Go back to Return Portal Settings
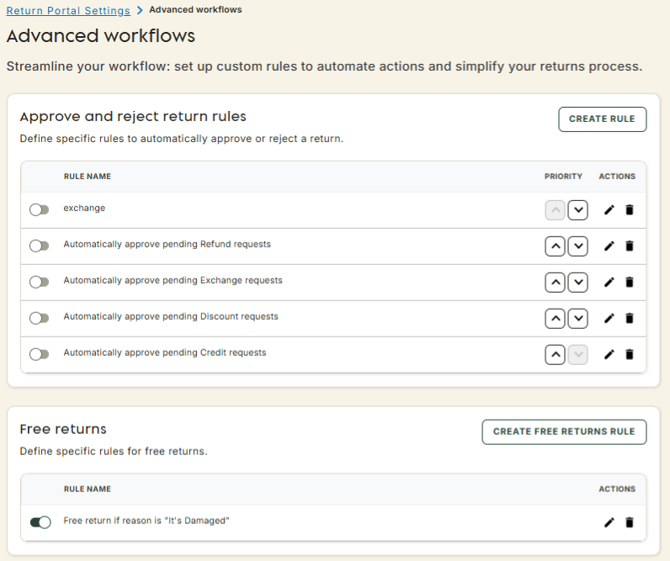 pos(68,11)
